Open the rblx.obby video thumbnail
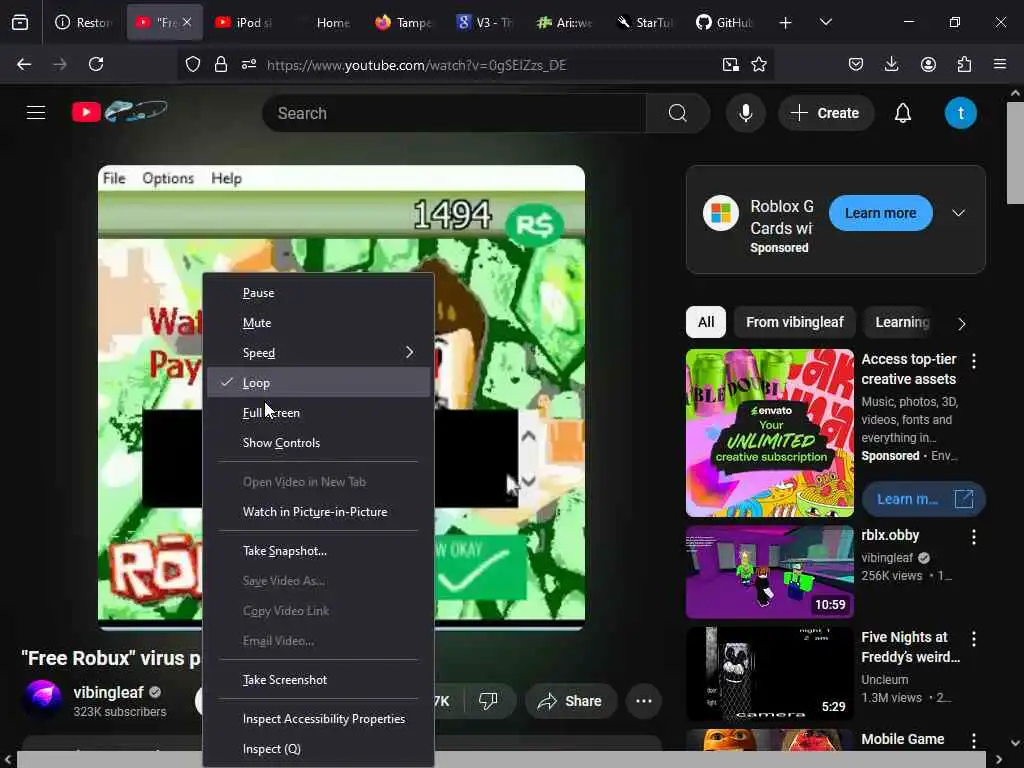Image resolution: width=1024 pixels, height=768 pixels. (x=770, y=571)
